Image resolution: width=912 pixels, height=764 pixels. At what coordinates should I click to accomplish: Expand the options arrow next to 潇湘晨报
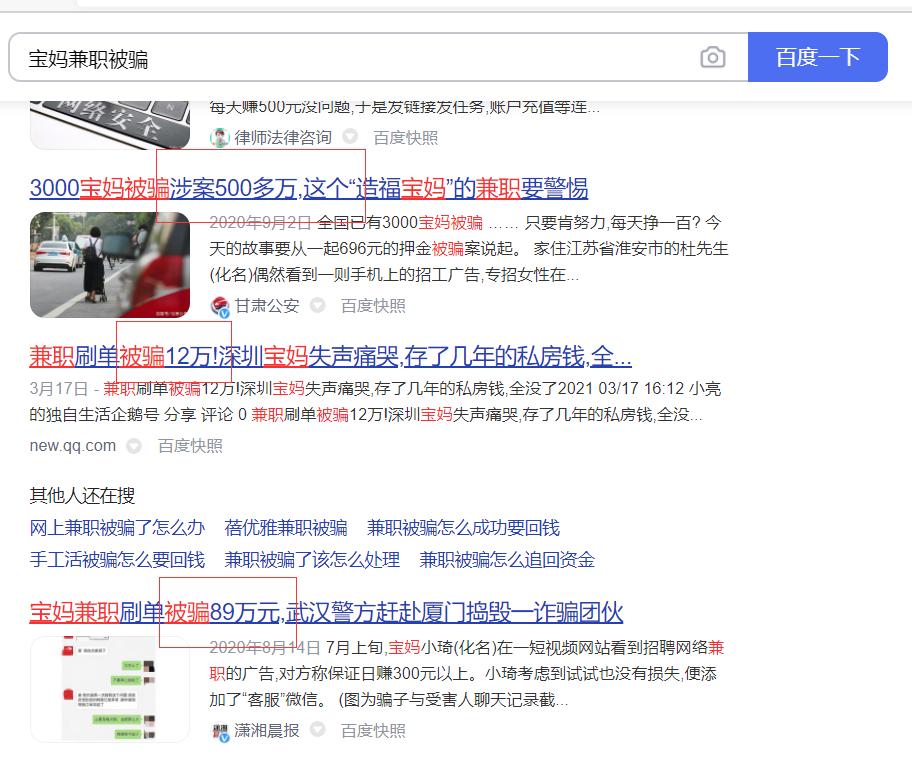pyautogui.click(x=317, y=731)
